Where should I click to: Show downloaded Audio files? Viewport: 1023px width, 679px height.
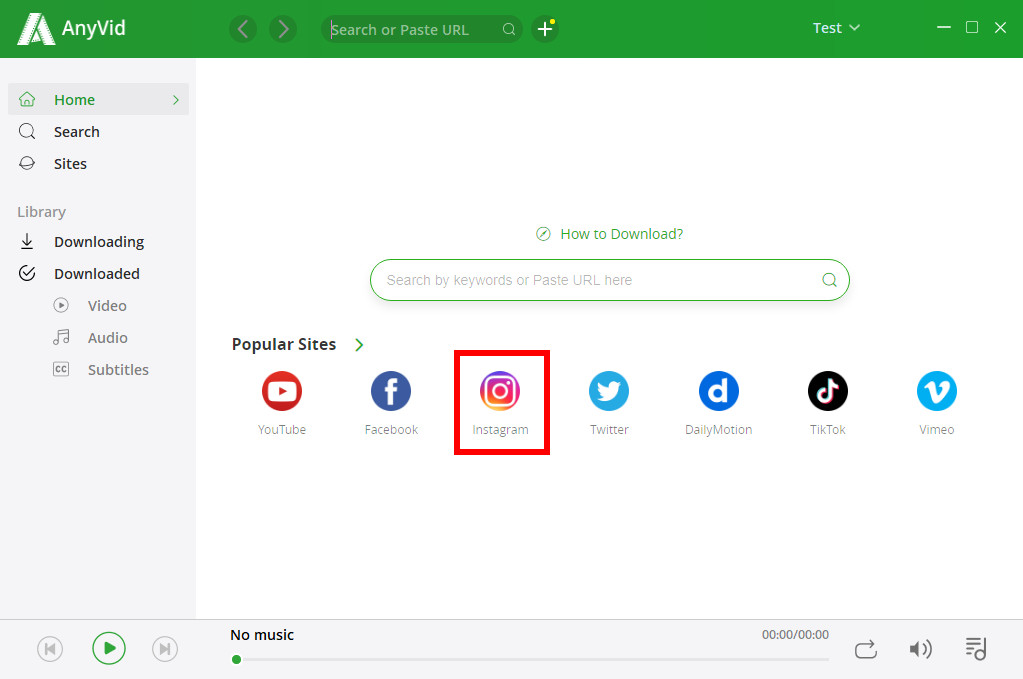click(107, 337)
